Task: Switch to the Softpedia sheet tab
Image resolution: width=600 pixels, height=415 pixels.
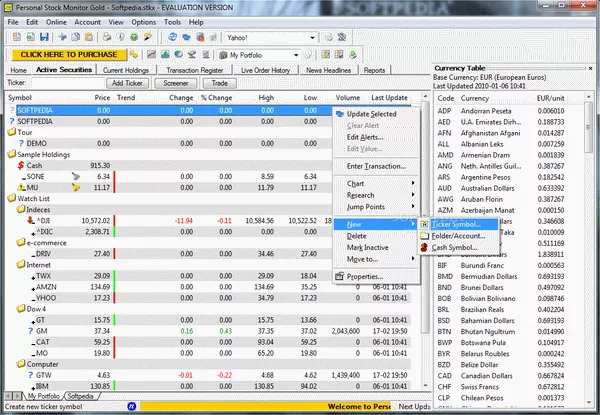Action: click(81, 396)
